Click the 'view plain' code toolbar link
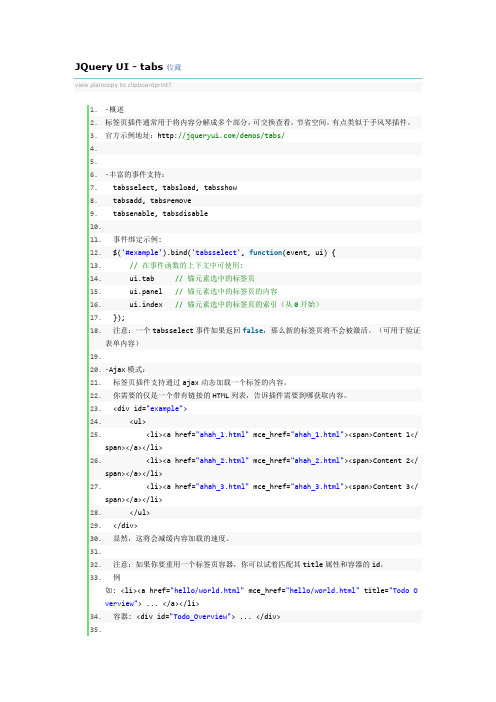 pyautogui.click(x=89, y=85)
